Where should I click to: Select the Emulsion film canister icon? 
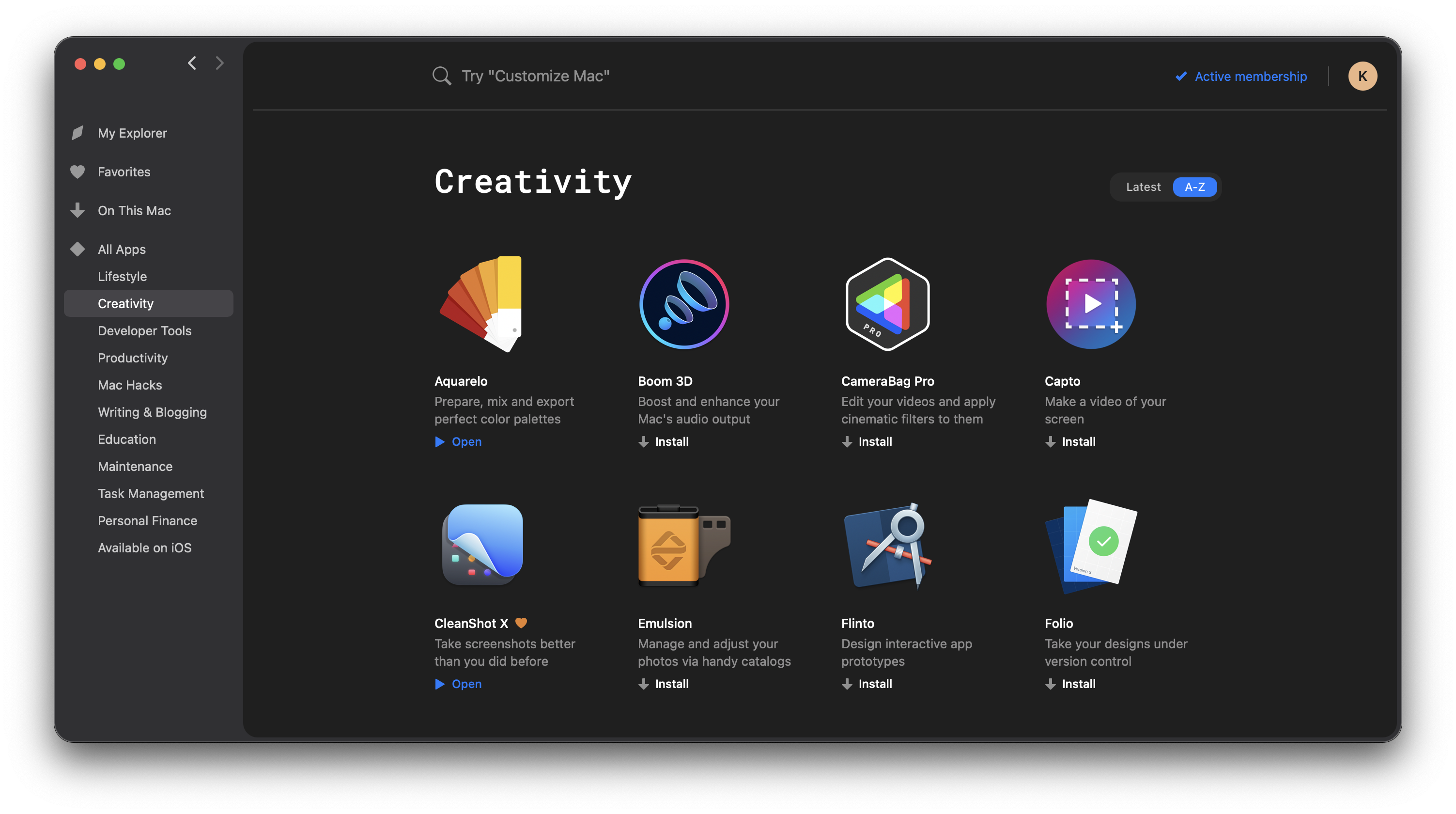(x=684, y=545)
